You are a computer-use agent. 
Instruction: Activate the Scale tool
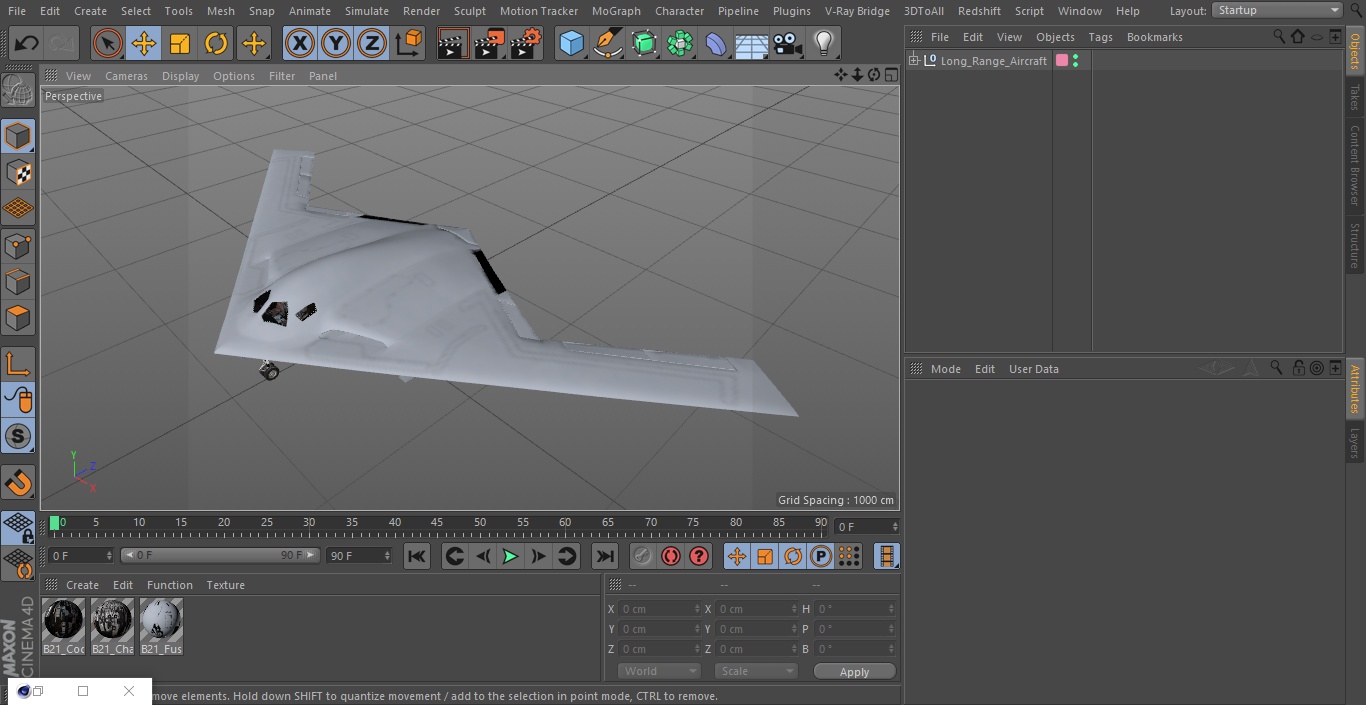pos(180,43)
